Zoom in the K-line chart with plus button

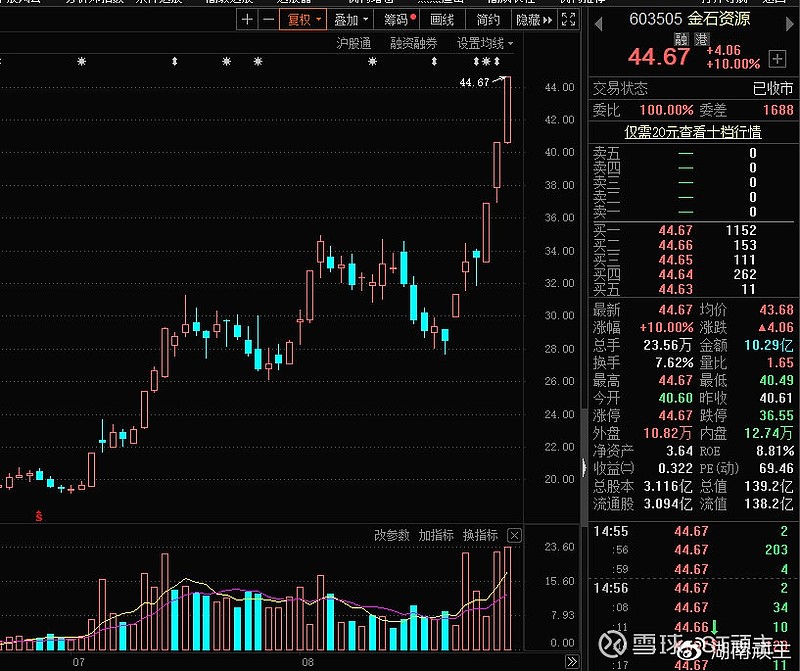coord(247,20)
